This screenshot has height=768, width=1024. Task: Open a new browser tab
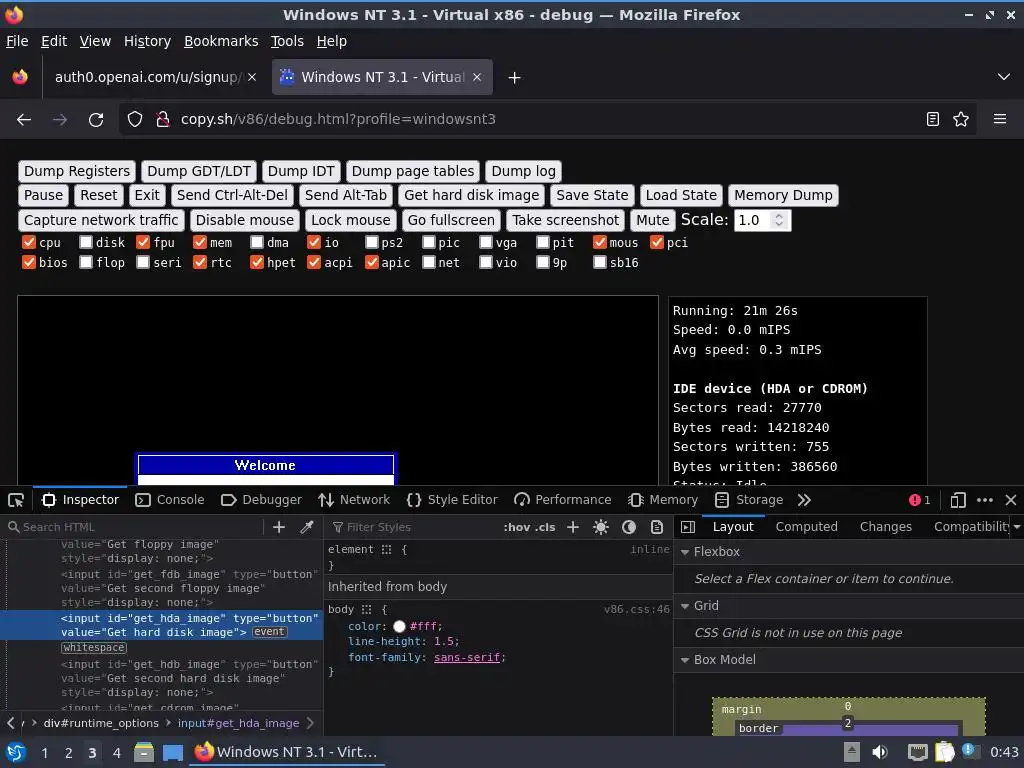(515, 78)
